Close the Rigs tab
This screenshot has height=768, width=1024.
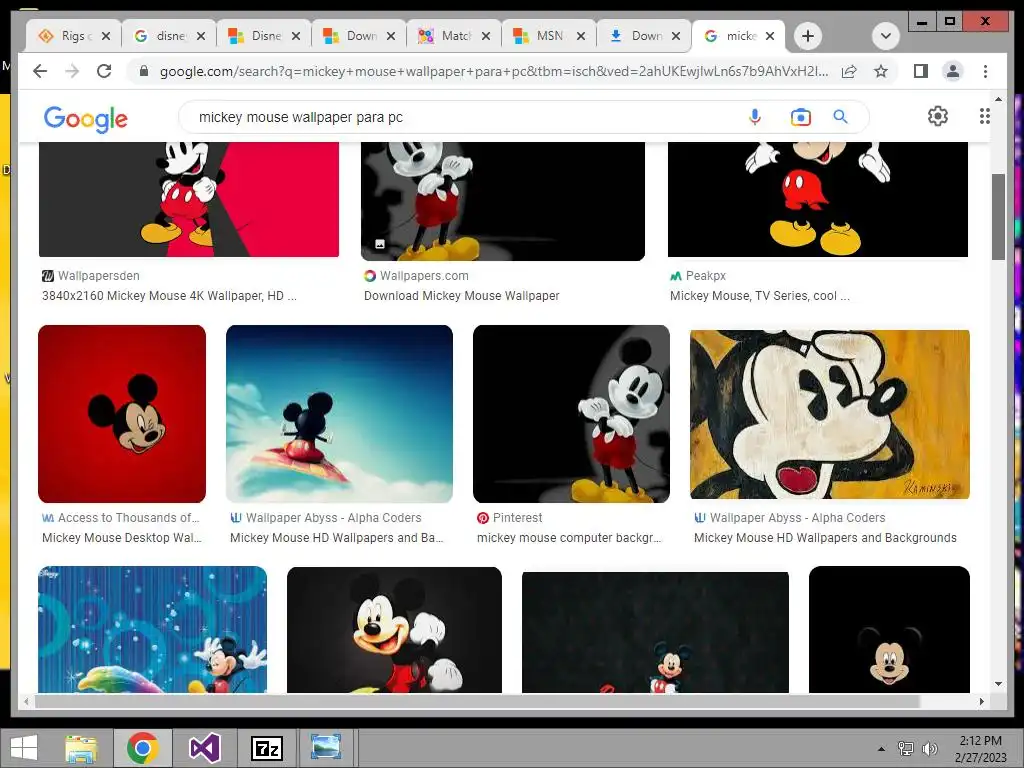point(106,36)
